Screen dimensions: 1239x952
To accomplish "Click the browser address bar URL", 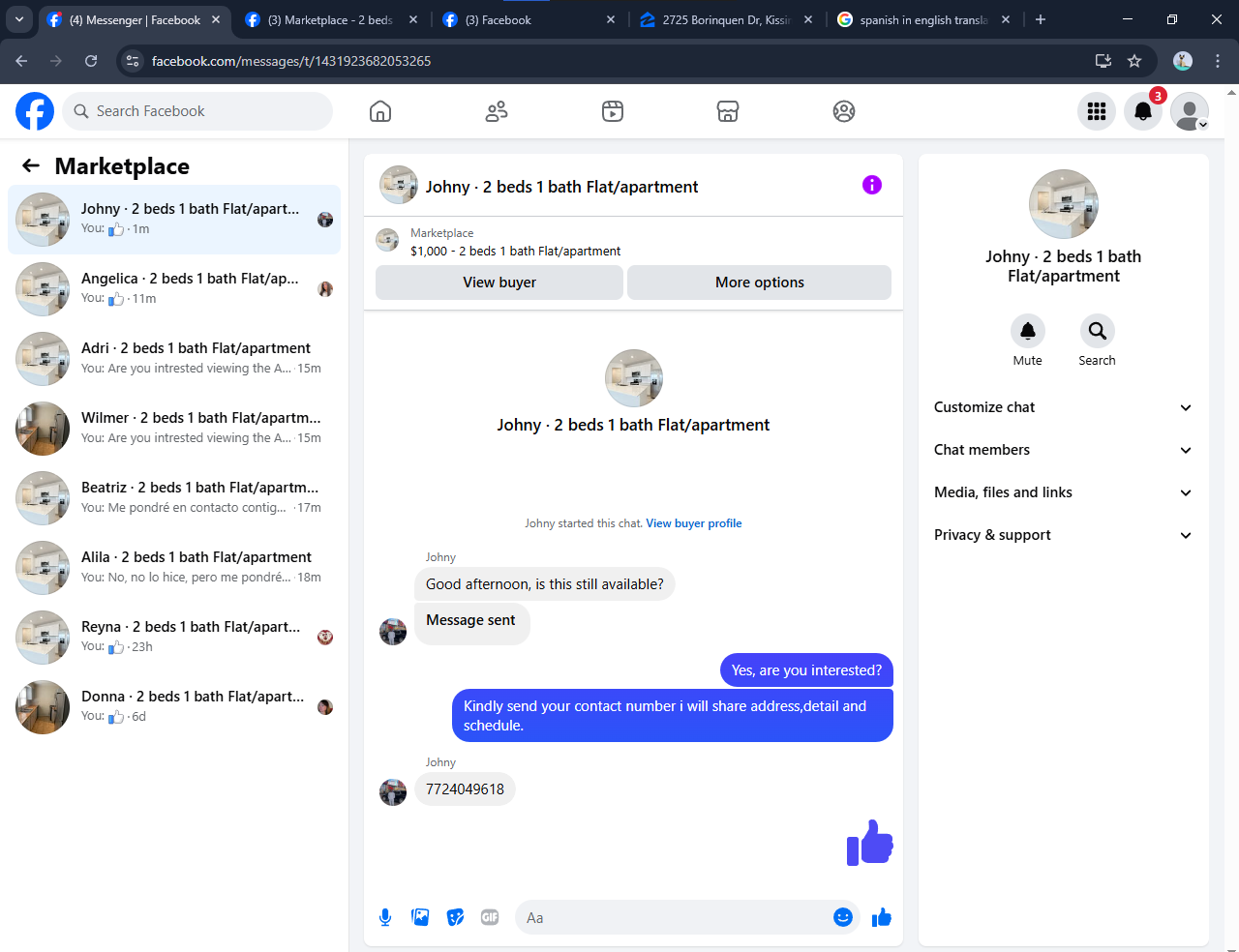I will point(291,61).
